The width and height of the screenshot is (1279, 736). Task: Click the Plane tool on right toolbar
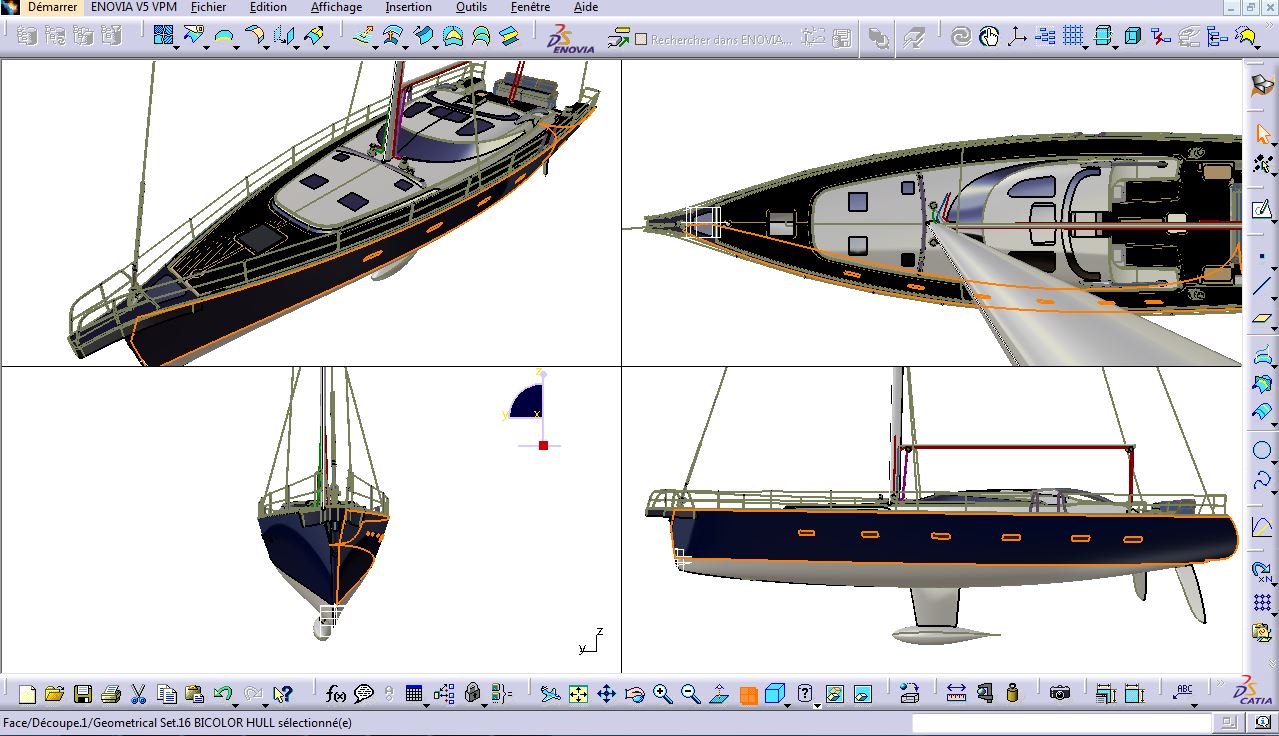click(1262, 319)
